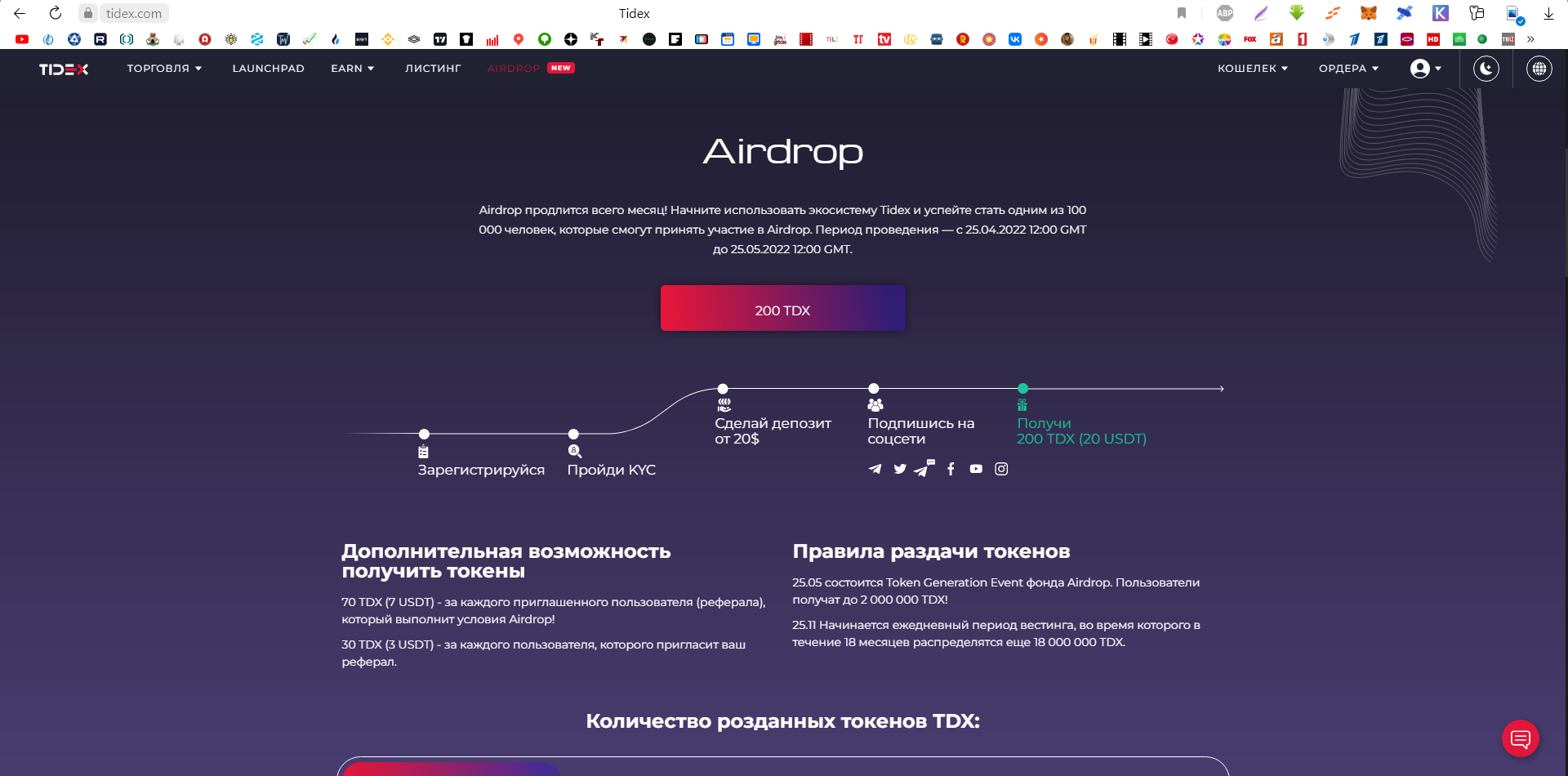Open the browser downloads arrow icon
Screen dimensions: 1568x776
[x=1548, y=13]
